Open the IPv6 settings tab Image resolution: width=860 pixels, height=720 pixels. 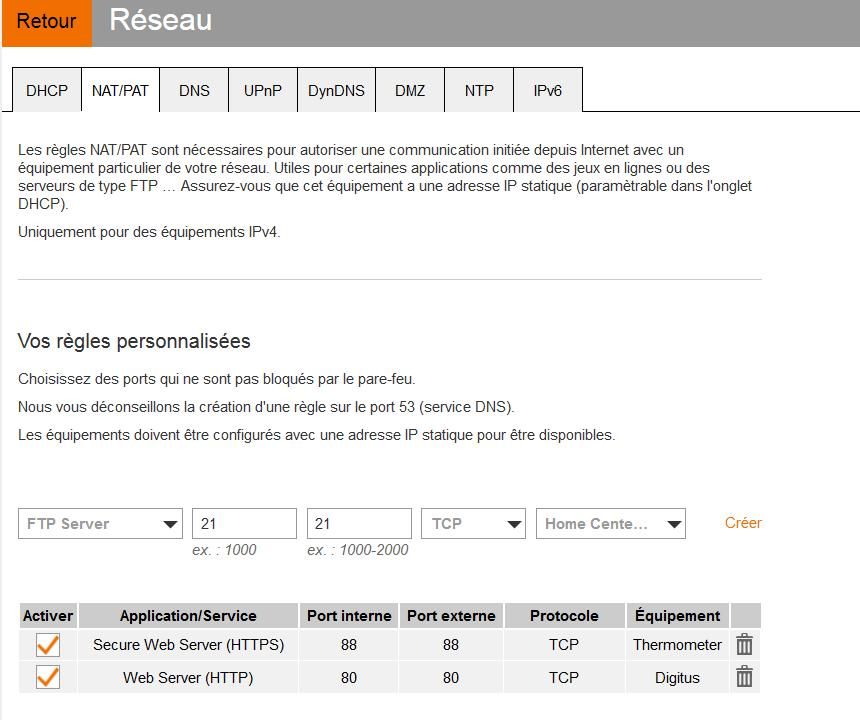[x=547, y=91]
